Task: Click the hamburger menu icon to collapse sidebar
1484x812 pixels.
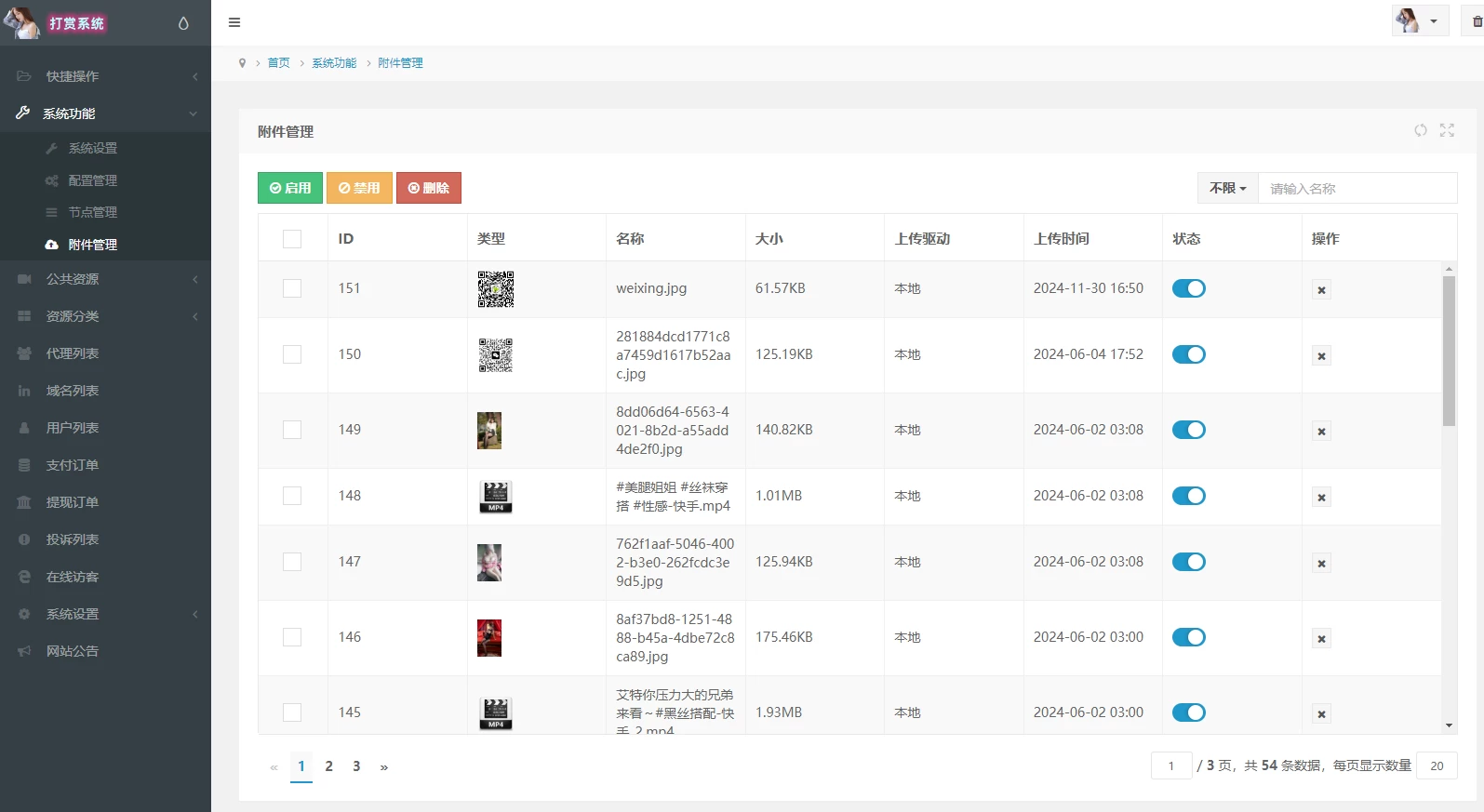Action: click(x=234, y=22)
